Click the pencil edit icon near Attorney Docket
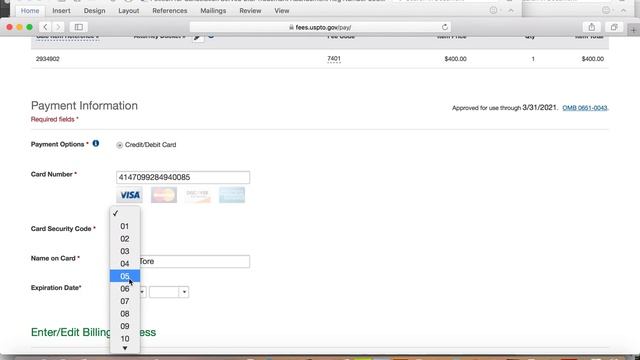 [198, 38]
